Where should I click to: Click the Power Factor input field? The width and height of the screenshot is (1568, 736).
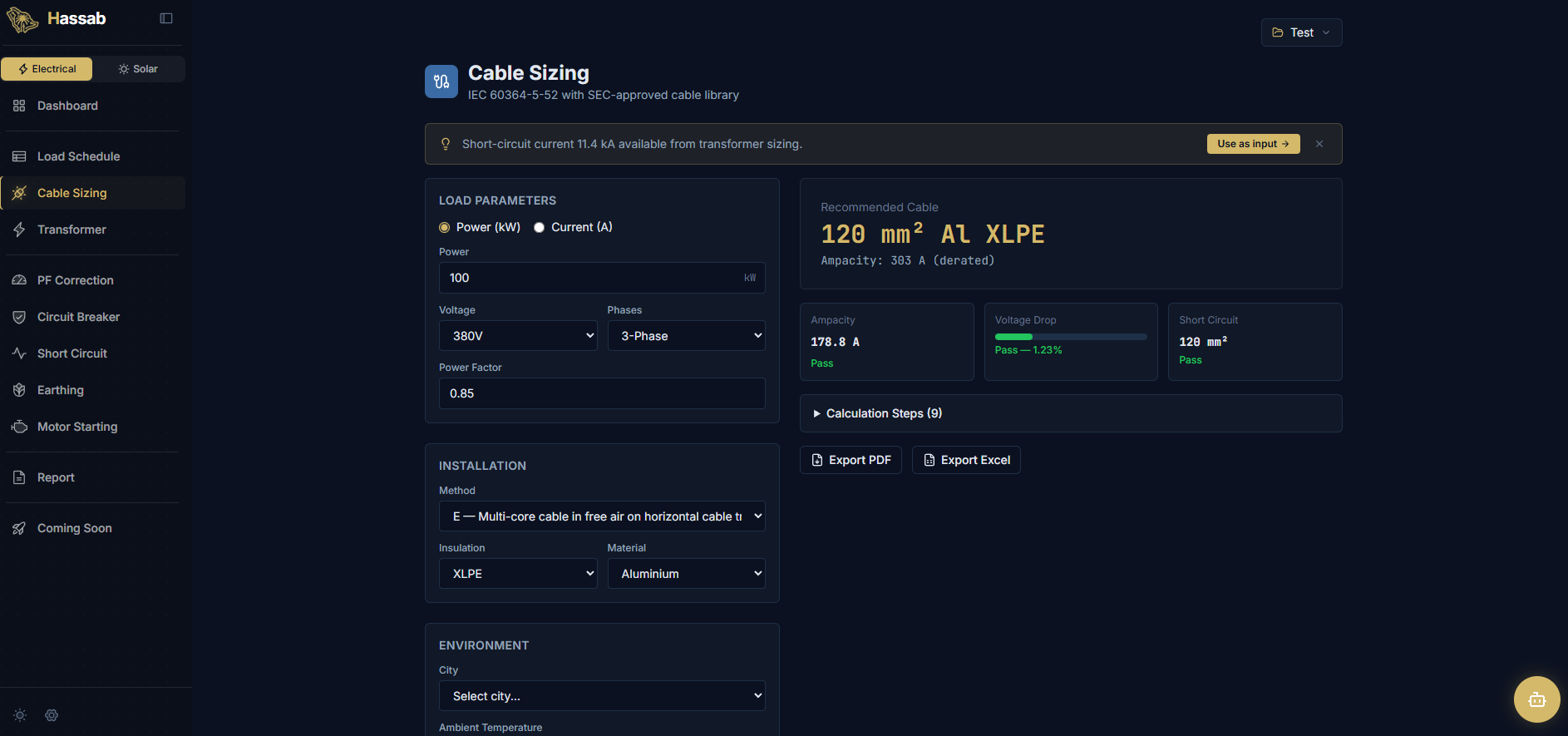(602, 393)
